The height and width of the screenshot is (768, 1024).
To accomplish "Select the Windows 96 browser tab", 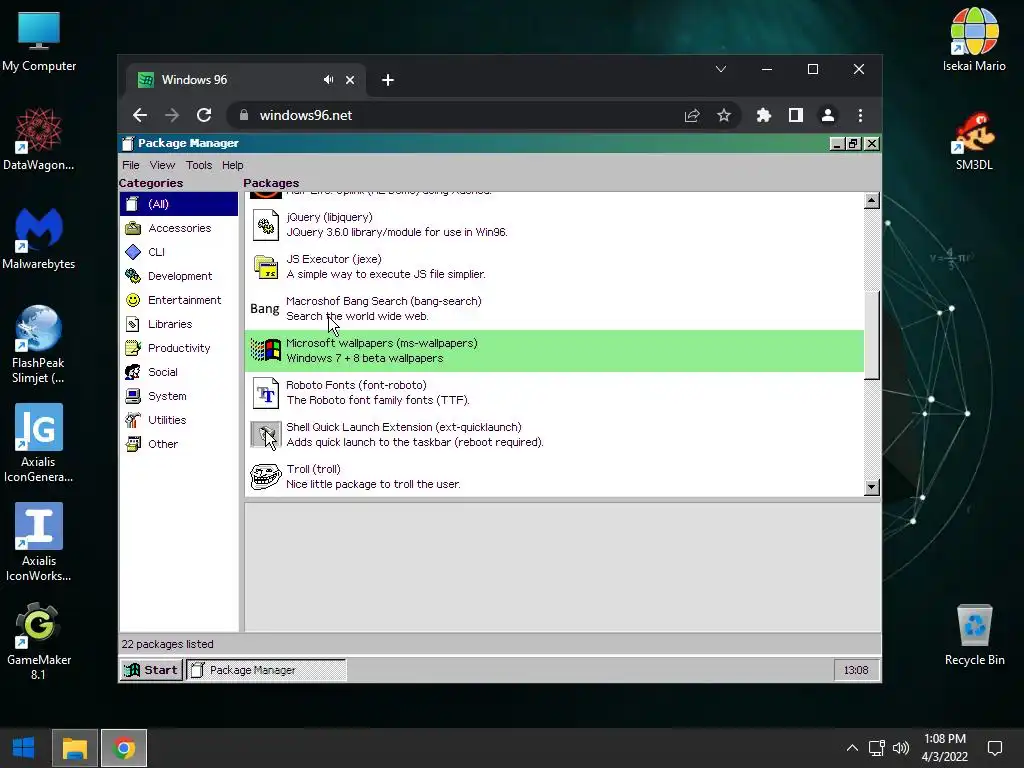I will (x=246, y=80).
